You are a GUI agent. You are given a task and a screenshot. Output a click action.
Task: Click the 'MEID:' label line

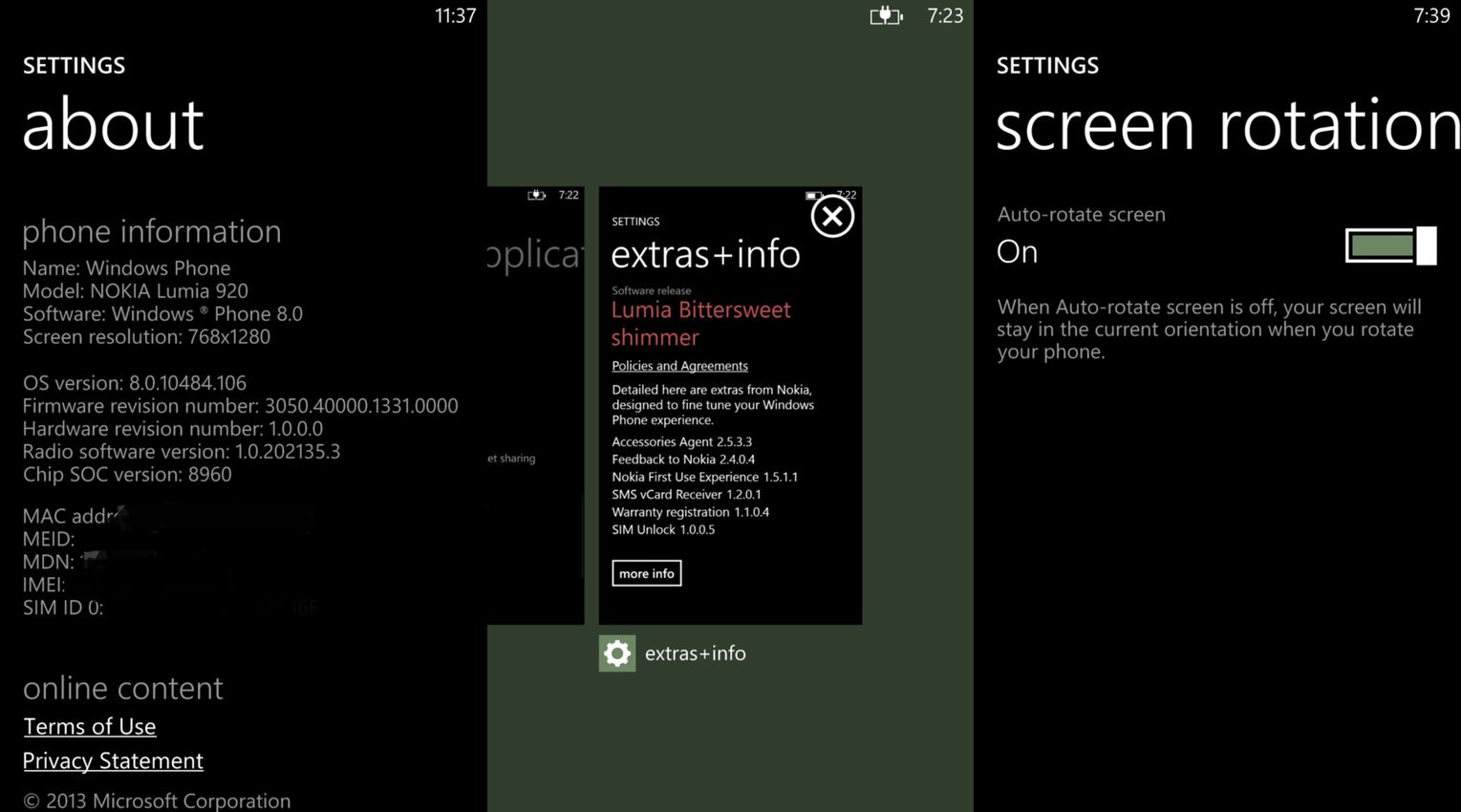[49, 540]
